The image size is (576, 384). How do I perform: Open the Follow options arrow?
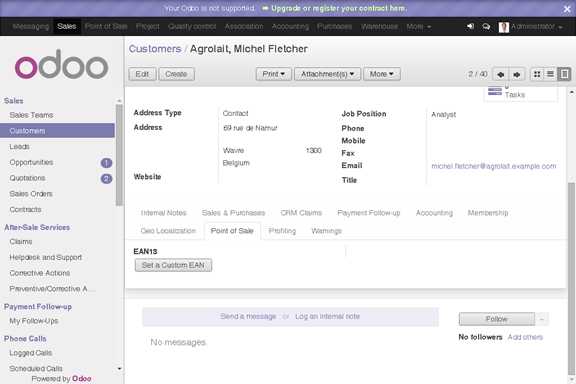point(542,319)
